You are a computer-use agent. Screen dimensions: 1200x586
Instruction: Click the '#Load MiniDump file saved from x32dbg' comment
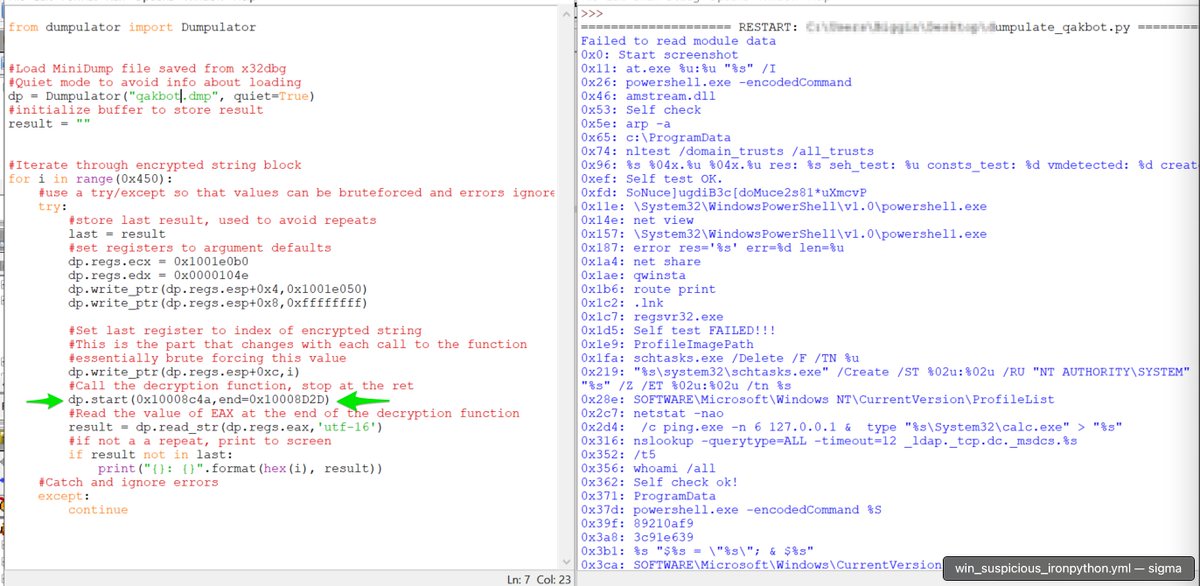146,68
